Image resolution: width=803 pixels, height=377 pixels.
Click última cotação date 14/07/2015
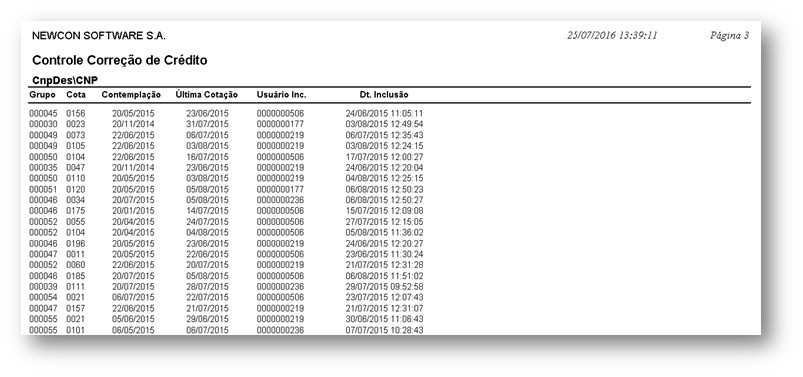[207, 211]
